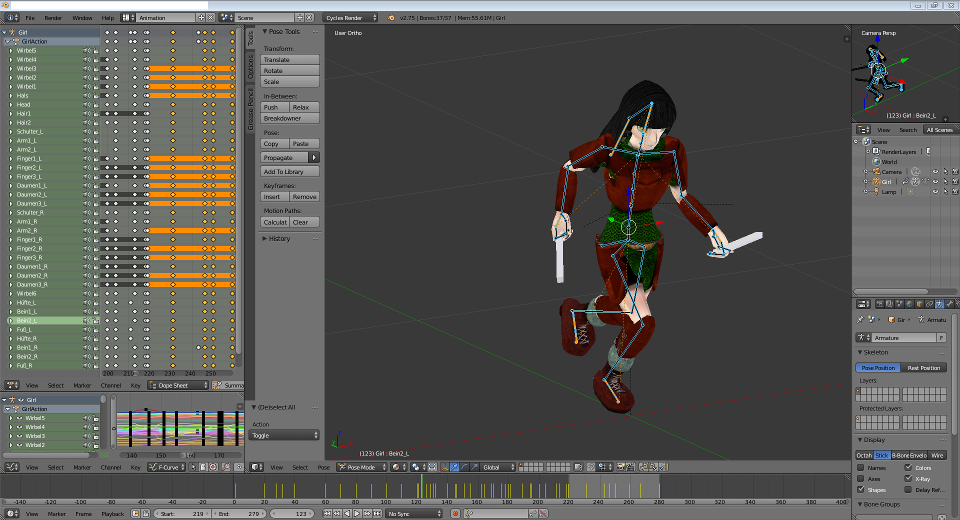Click the auto-keyframe record button
Screen dimensions: 960x520
[455, 513]
